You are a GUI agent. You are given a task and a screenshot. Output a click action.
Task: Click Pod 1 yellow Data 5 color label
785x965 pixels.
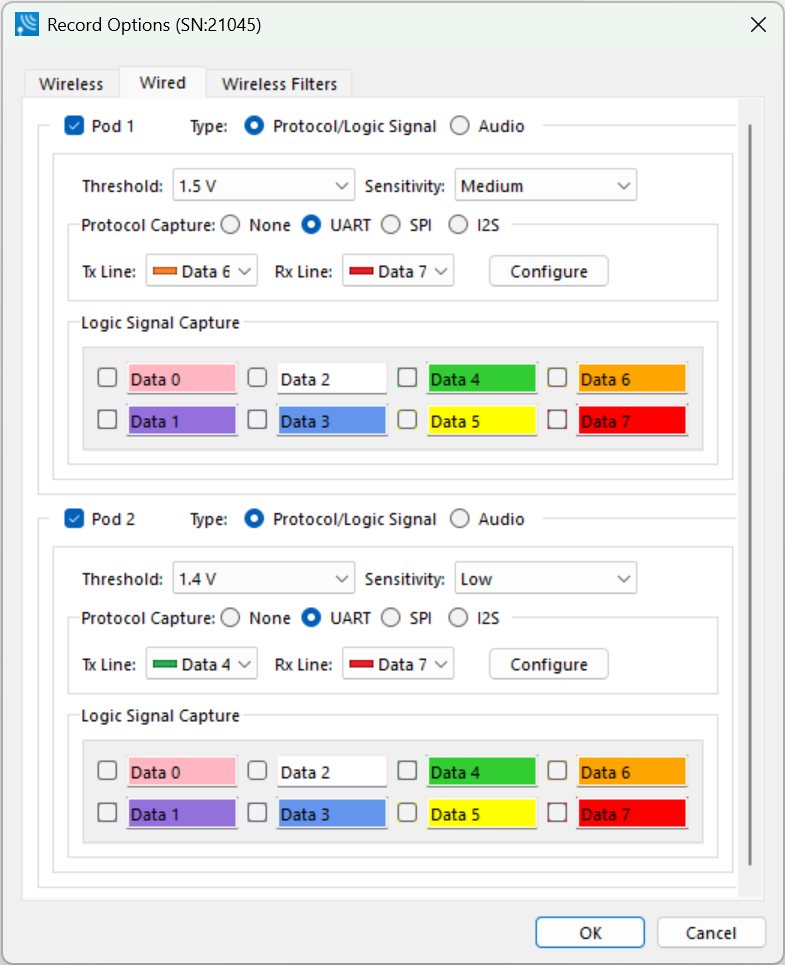[x=482, y=420]
